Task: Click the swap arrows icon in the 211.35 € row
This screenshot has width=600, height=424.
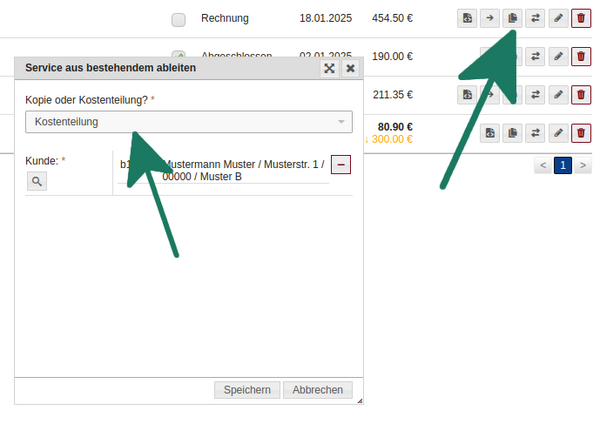Action: (536, 95)
